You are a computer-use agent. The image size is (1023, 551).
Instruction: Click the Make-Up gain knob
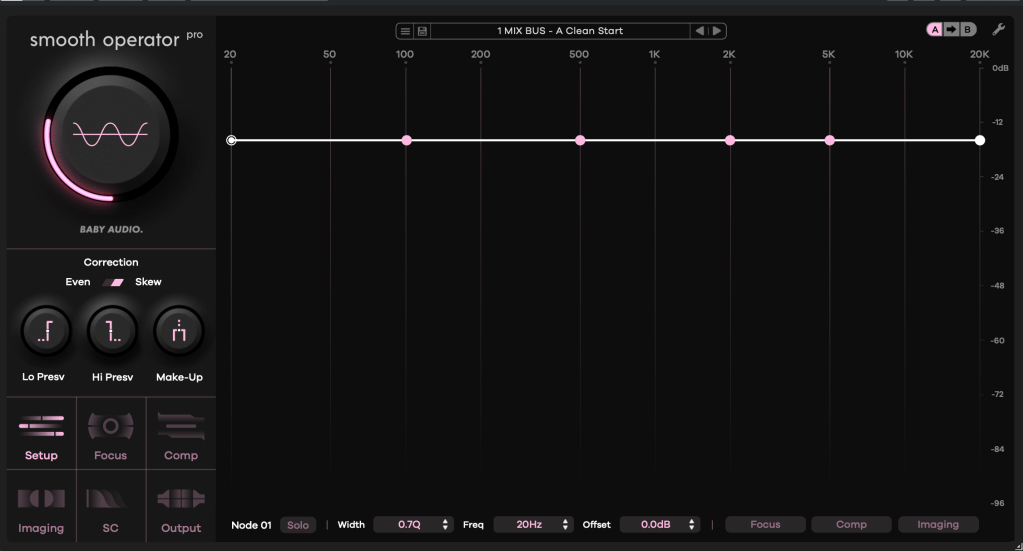point(179,331)
